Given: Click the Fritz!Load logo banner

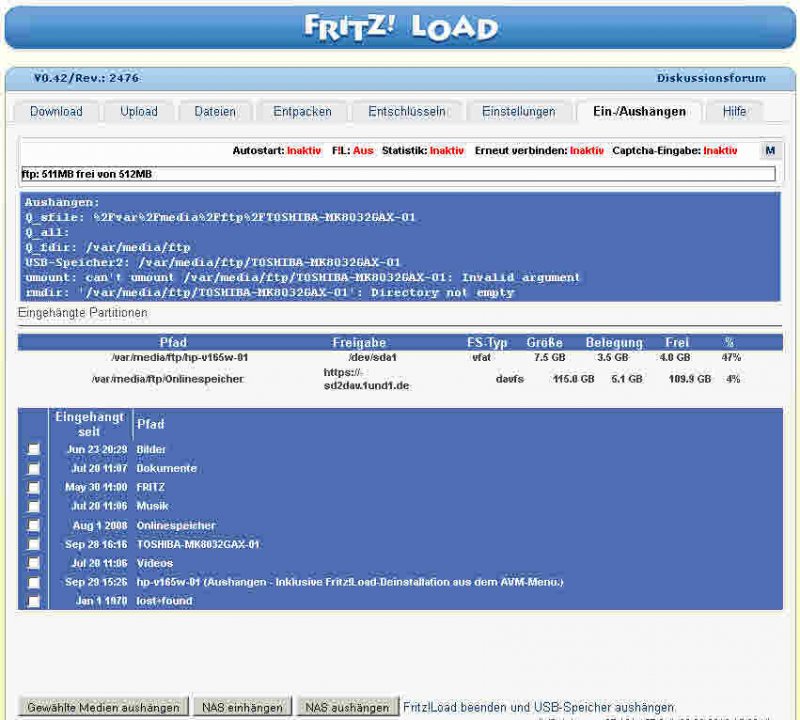Looking at the screenshot, I should 400,28.
